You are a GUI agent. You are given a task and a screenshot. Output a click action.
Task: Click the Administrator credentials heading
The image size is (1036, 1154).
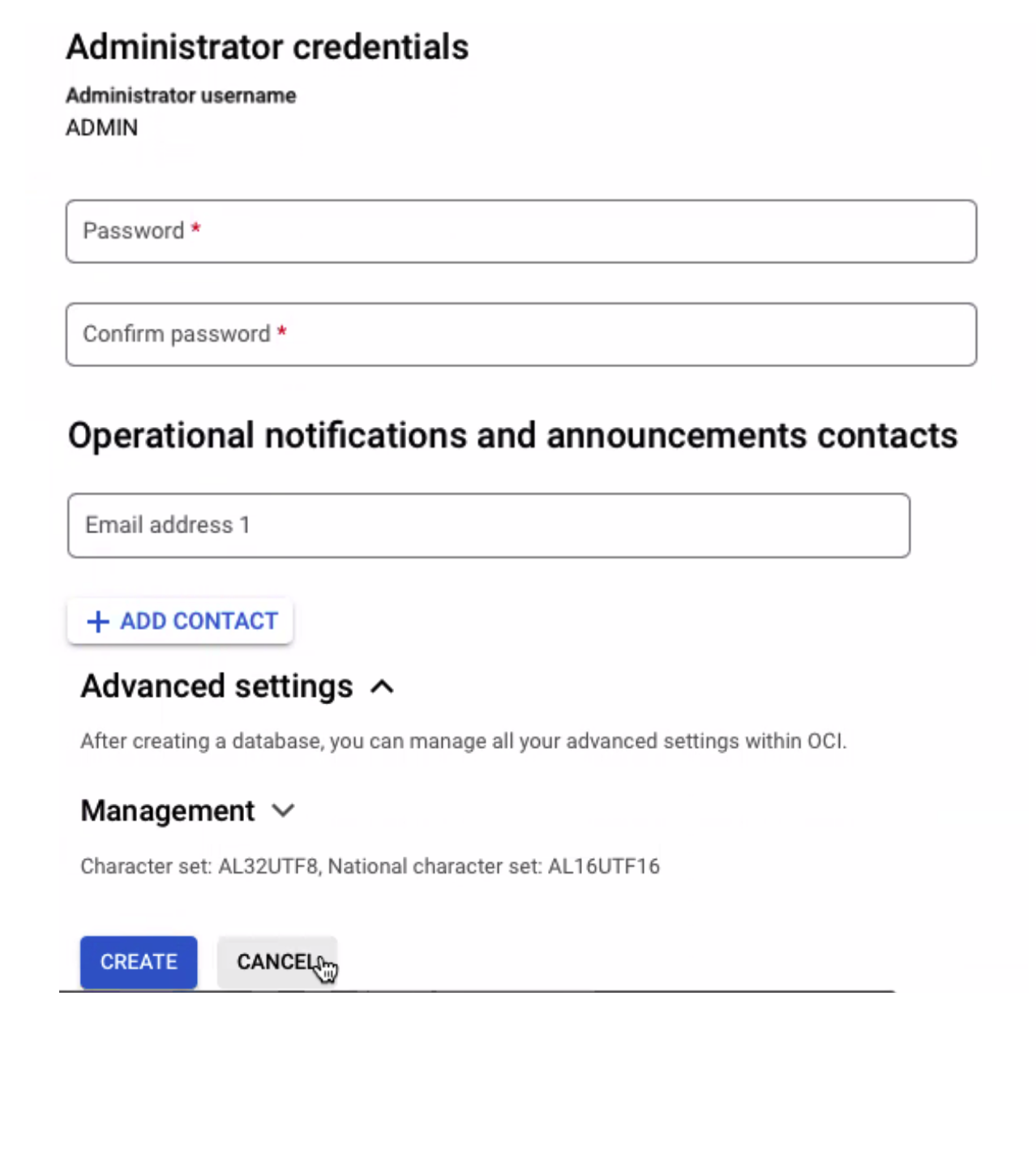(x=268, y=46)
